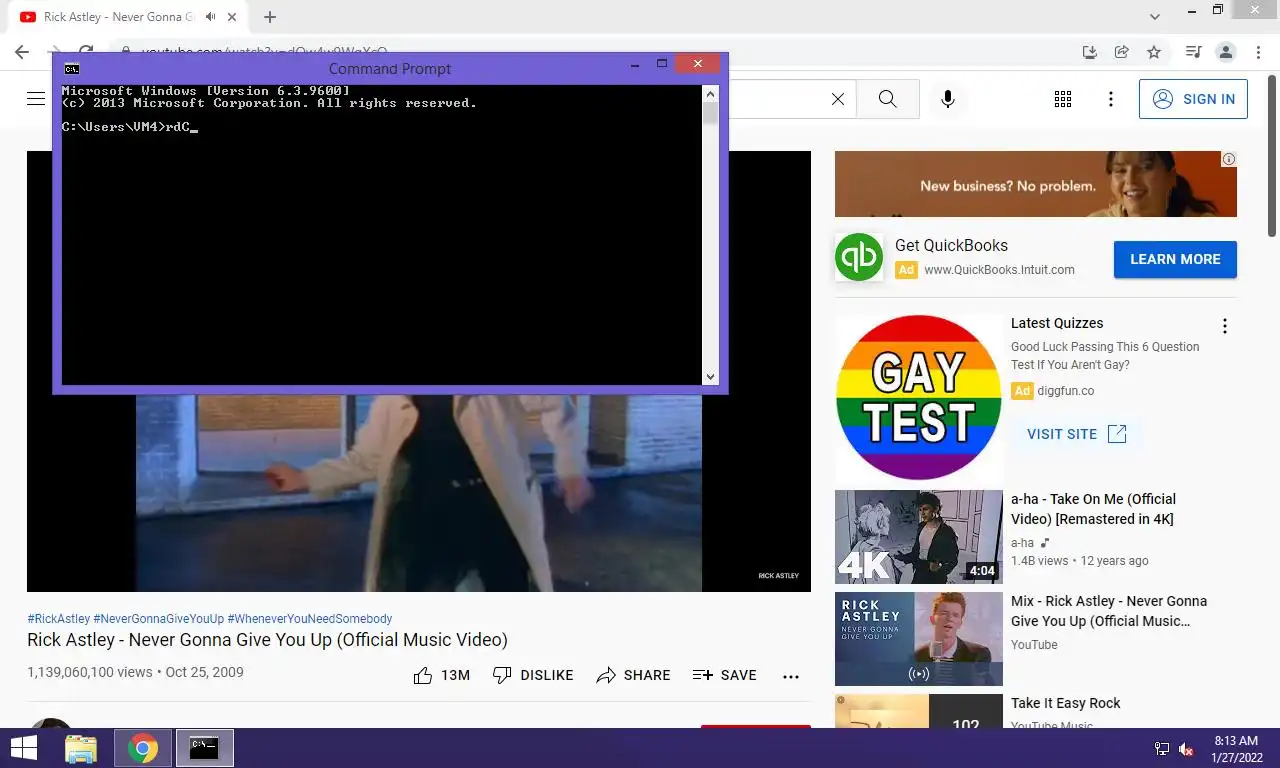
Task: Click the YouTube search magnifier button
Action: tap(887, 99)
